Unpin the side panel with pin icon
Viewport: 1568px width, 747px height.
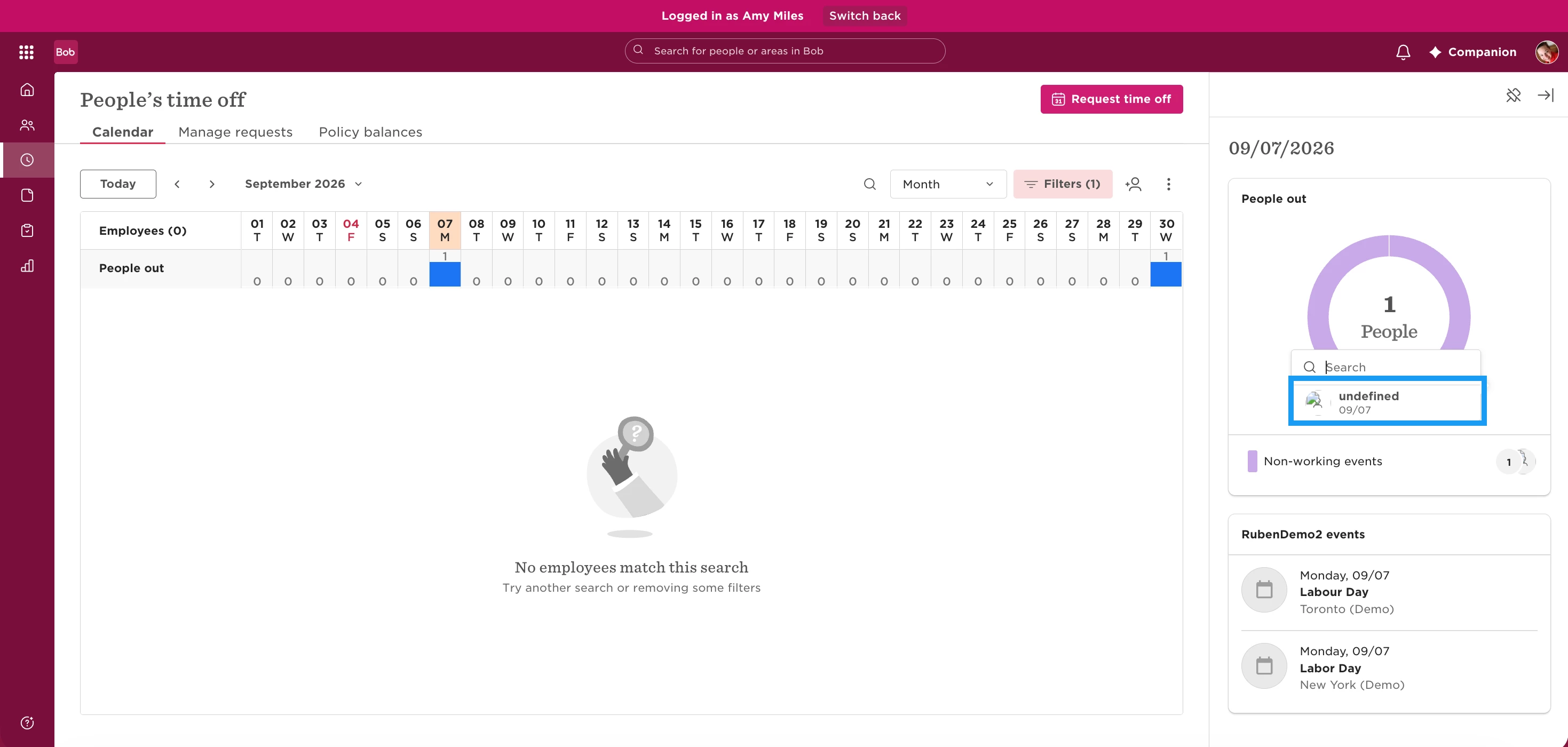point(1513,95)
